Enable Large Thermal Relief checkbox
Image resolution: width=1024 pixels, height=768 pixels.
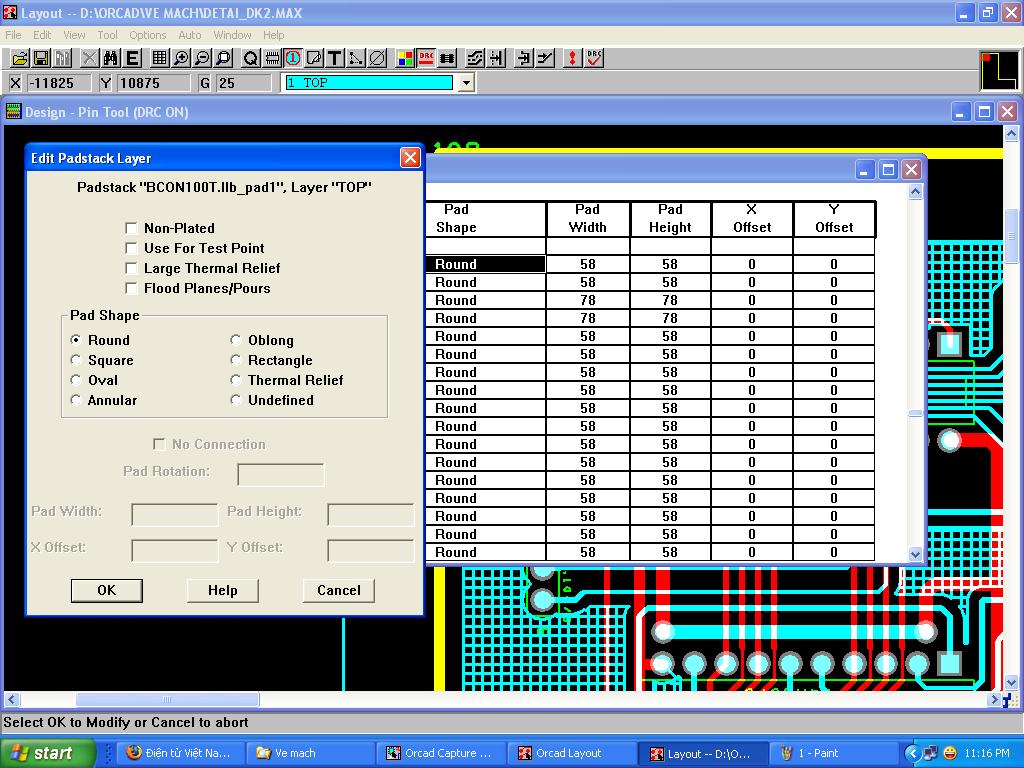[x=131, y=268]
